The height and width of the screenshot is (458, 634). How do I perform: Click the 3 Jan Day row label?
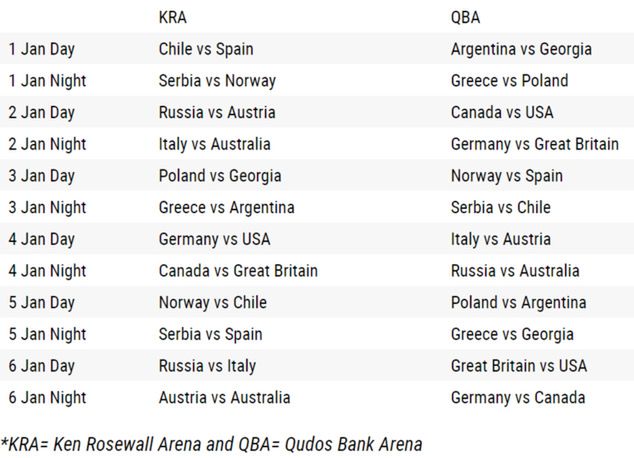[42, 176]
